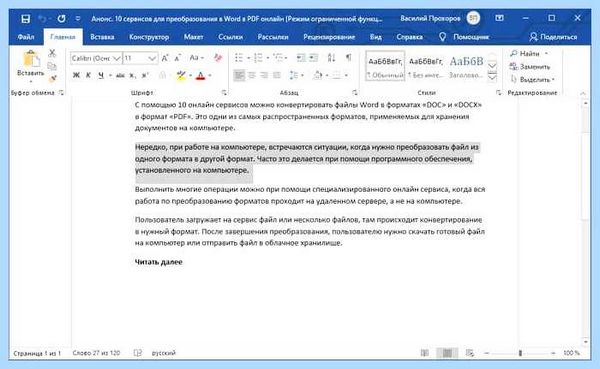Increase the font size
The height and width of the screenshot is (369, 600).
tap(165, 58)
